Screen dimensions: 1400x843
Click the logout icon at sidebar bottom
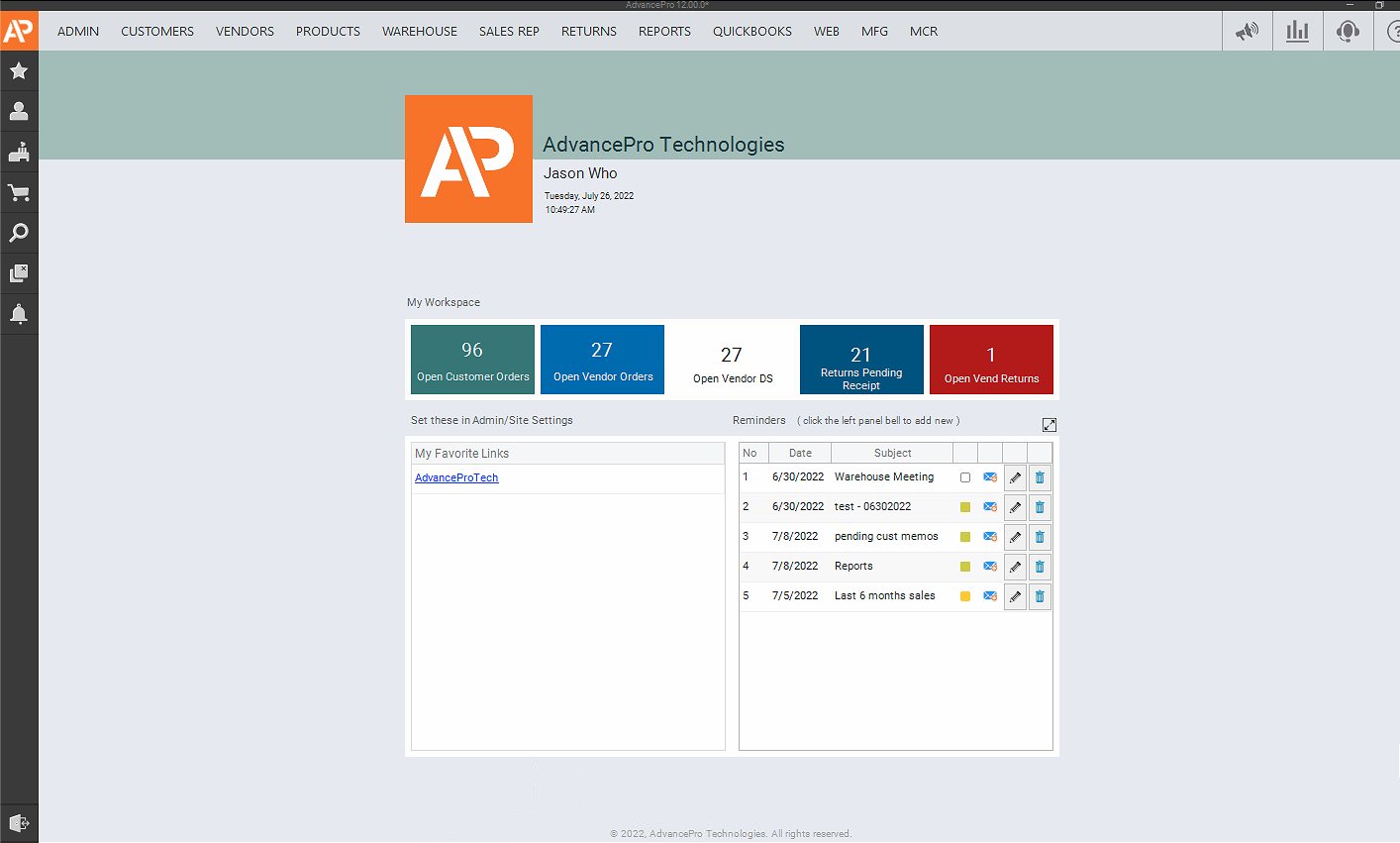pyautogui.click(x=19, y=822)
